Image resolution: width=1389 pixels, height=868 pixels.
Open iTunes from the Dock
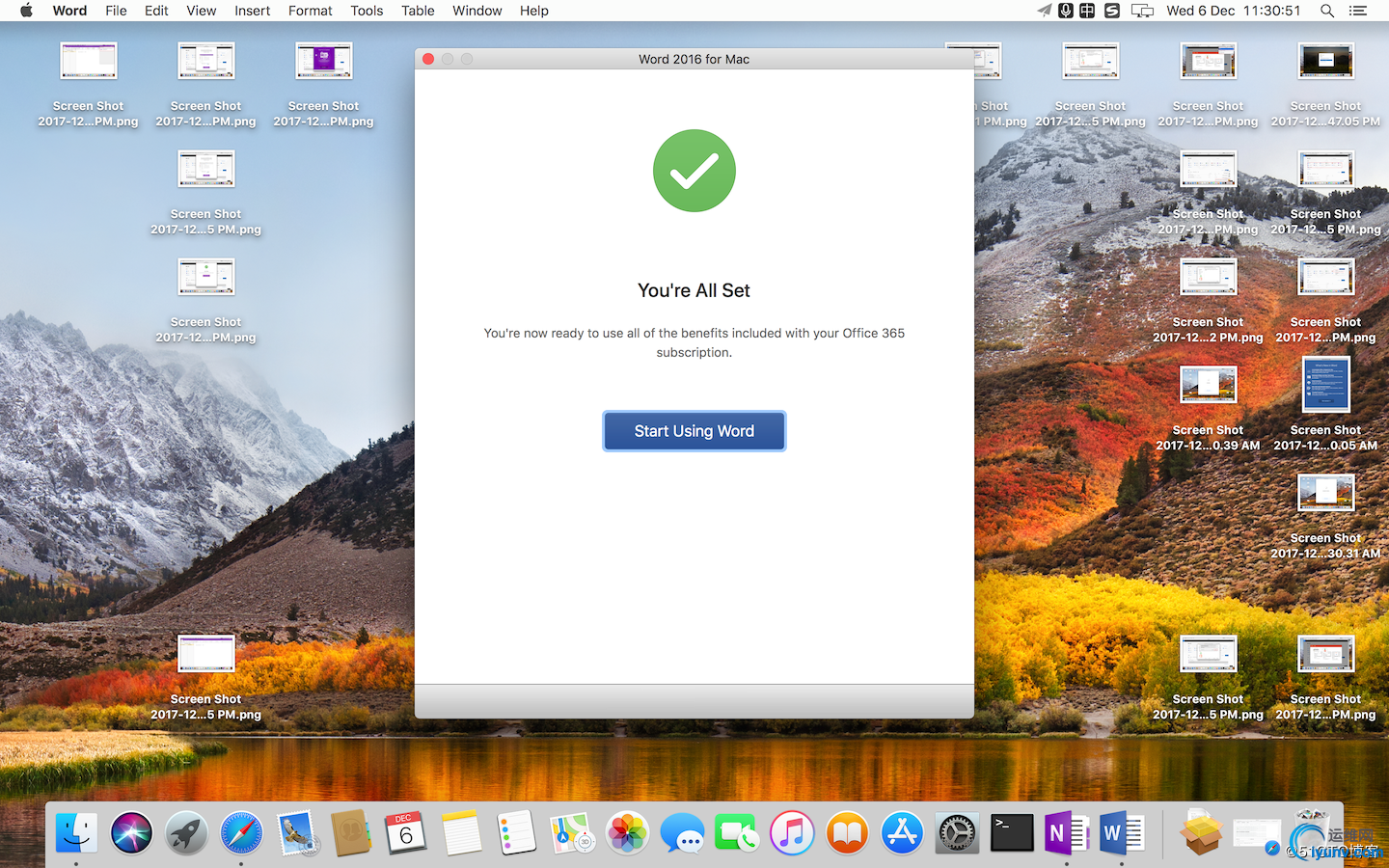coord(792,833)
